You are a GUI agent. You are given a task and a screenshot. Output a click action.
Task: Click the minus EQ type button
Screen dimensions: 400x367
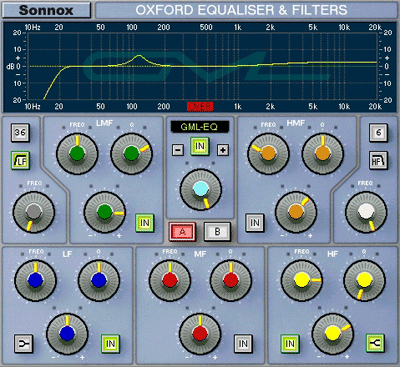(x=178, y=150)
